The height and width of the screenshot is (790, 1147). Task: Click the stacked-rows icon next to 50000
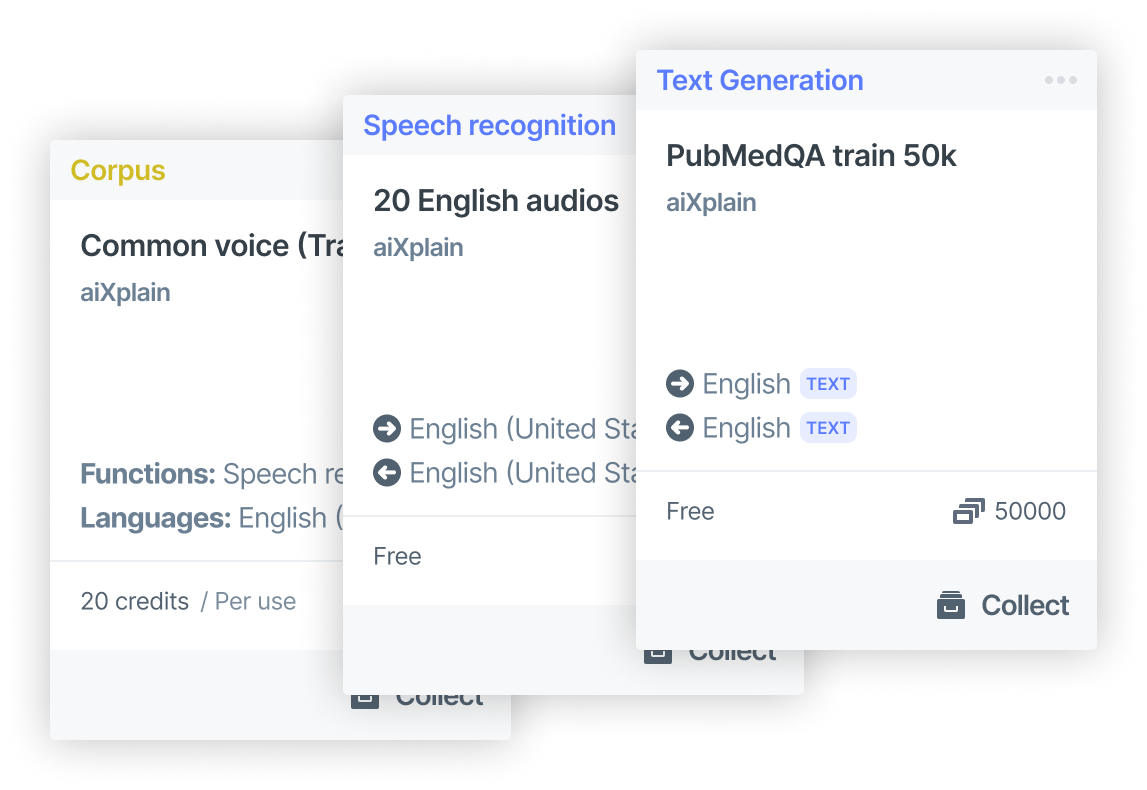(x=968, y=512)
